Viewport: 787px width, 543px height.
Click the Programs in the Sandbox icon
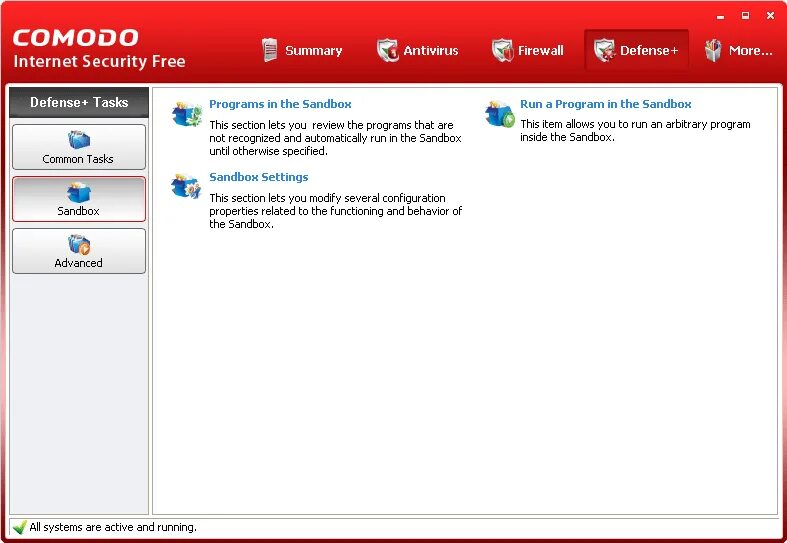[187, 114]
